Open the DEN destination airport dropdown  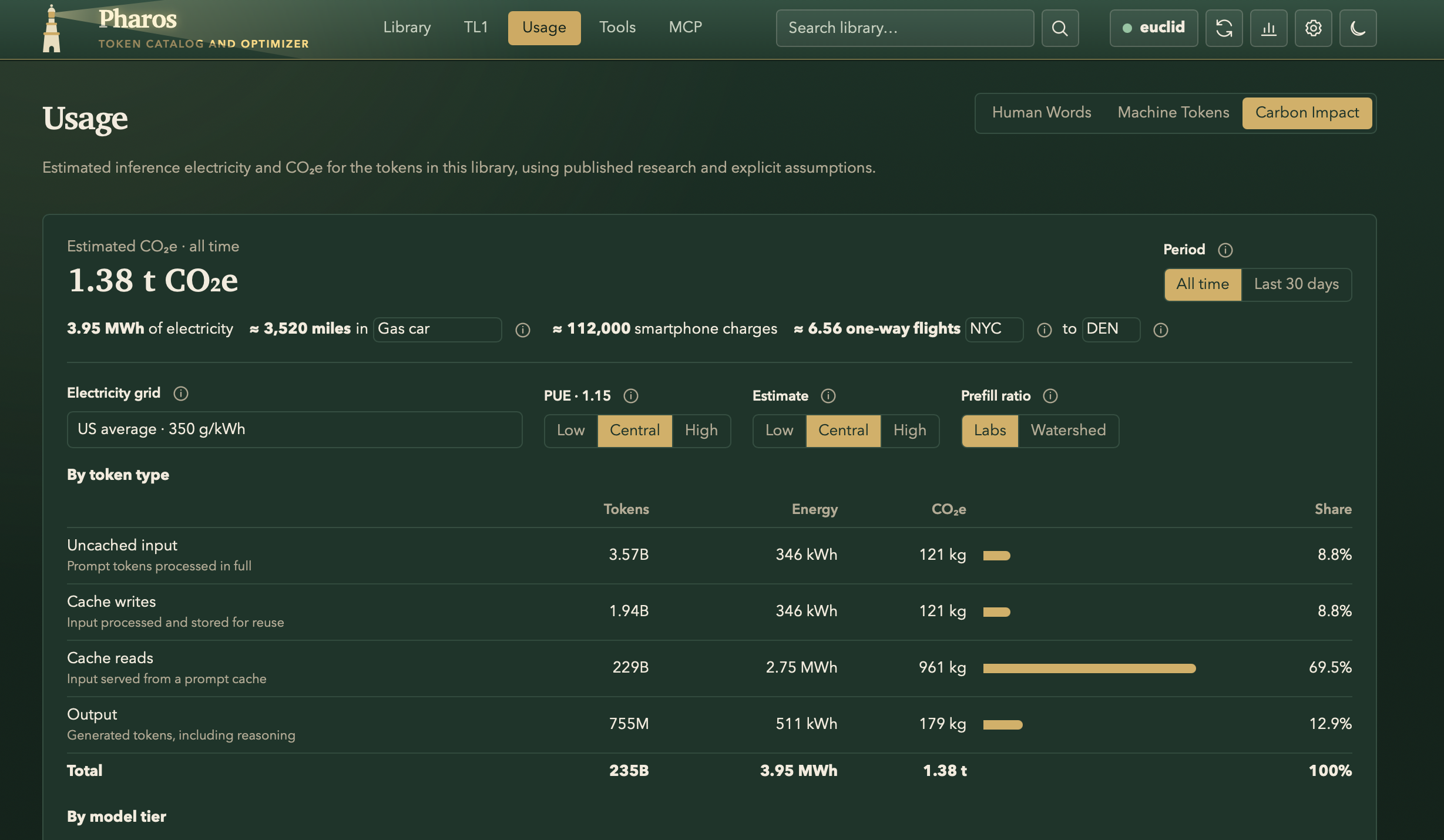[x=1110, y=329]
